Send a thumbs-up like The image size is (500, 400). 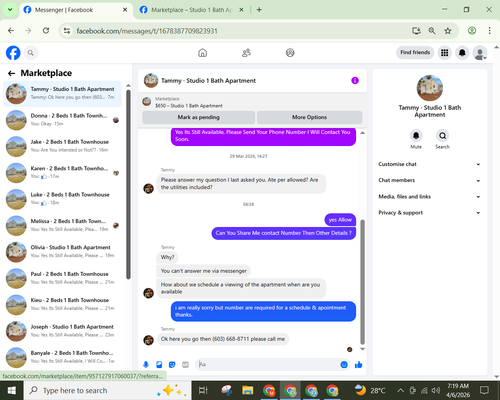tap(359, 365)
